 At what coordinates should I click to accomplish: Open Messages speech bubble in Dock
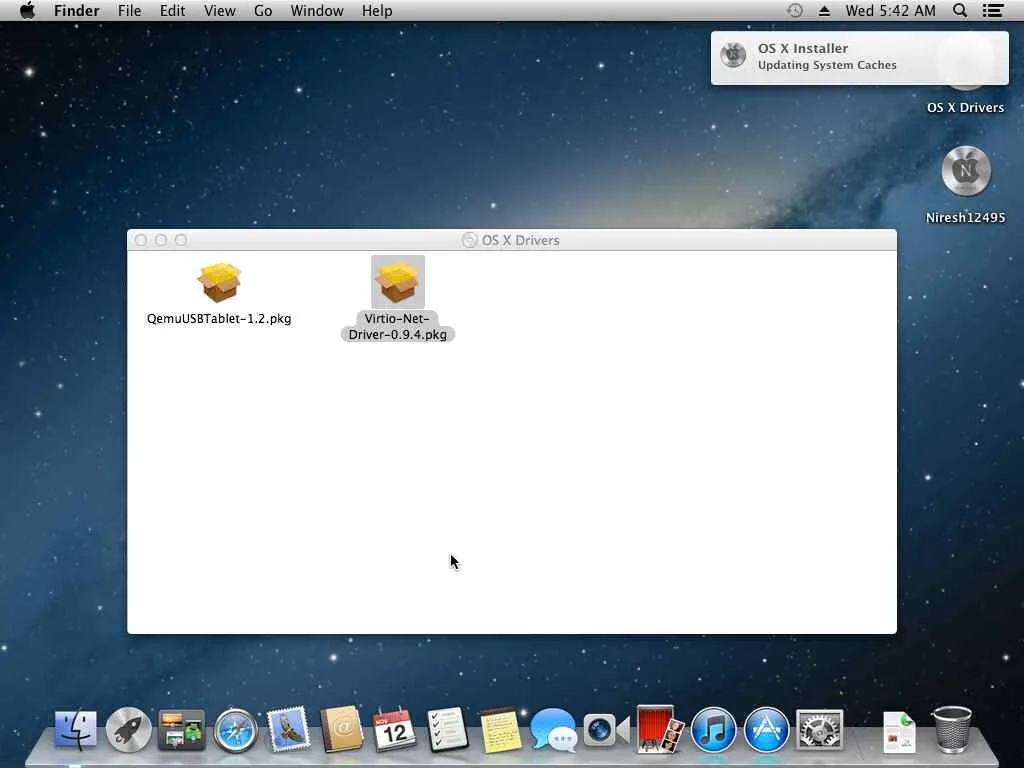point(553,730)
